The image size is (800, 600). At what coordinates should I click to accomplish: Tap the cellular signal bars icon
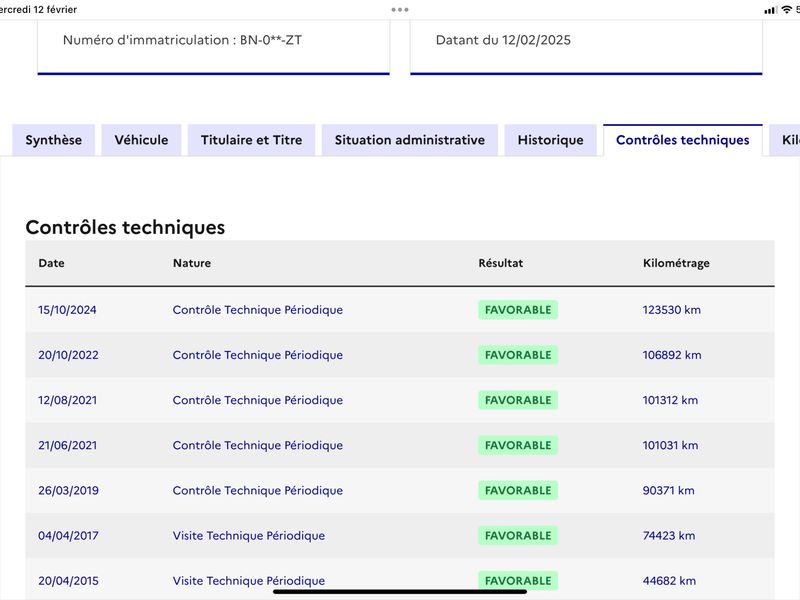coord(770,10)
